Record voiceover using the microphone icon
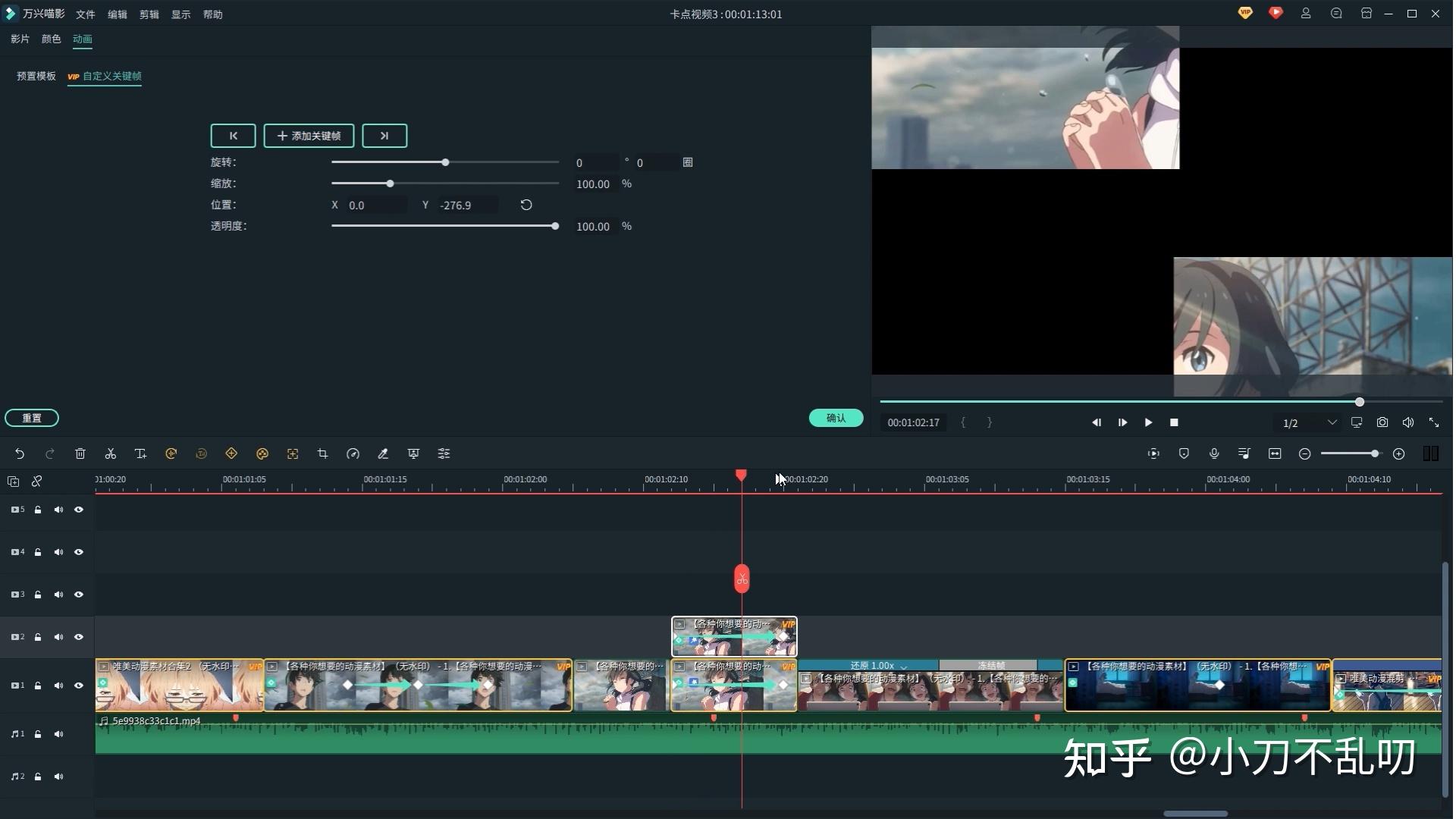The height and width of the screenshot is (819, 1456). tap(1214, 453)
